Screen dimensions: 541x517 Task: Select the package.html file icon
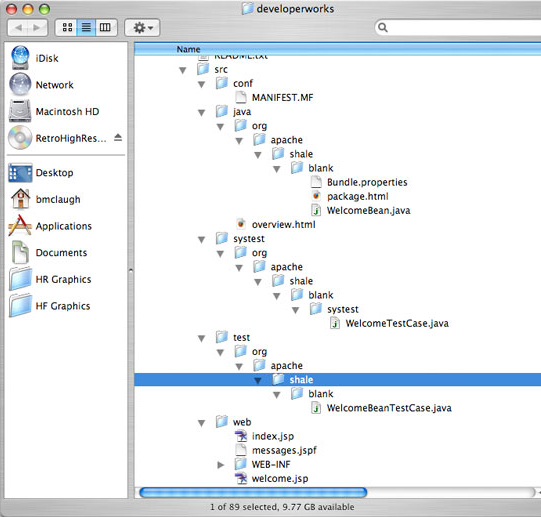316,196
